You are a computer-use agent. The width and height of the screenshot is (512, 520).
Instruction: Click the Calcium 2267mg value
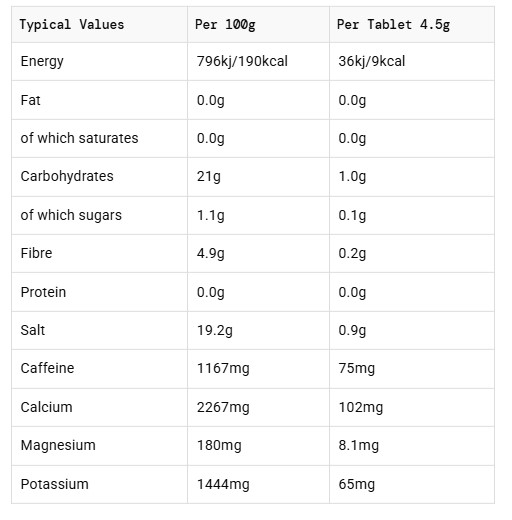(x=223, y=408)
